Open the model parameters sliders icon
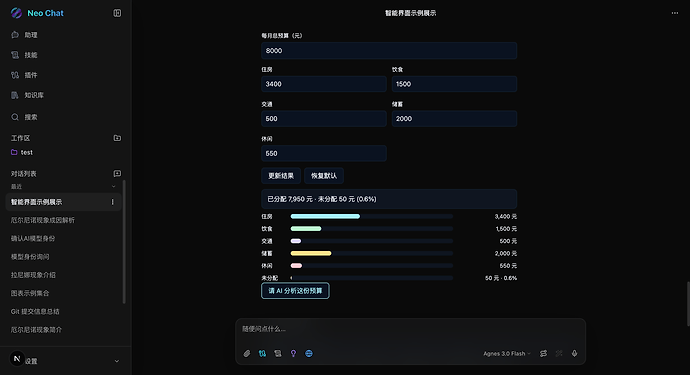The height and width of the screenshot is (375, 690). pos(543,353)
